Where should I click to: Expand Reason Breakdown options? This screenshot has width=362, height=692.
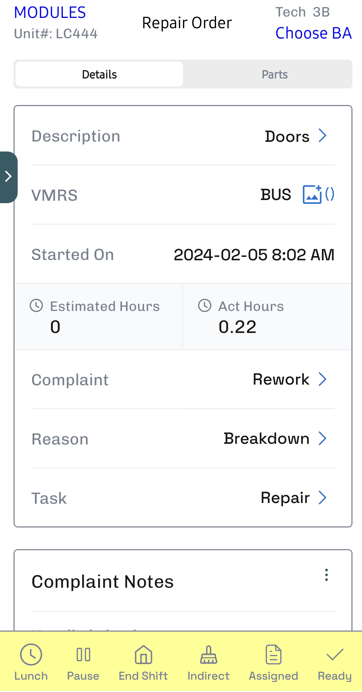(323, 438)
